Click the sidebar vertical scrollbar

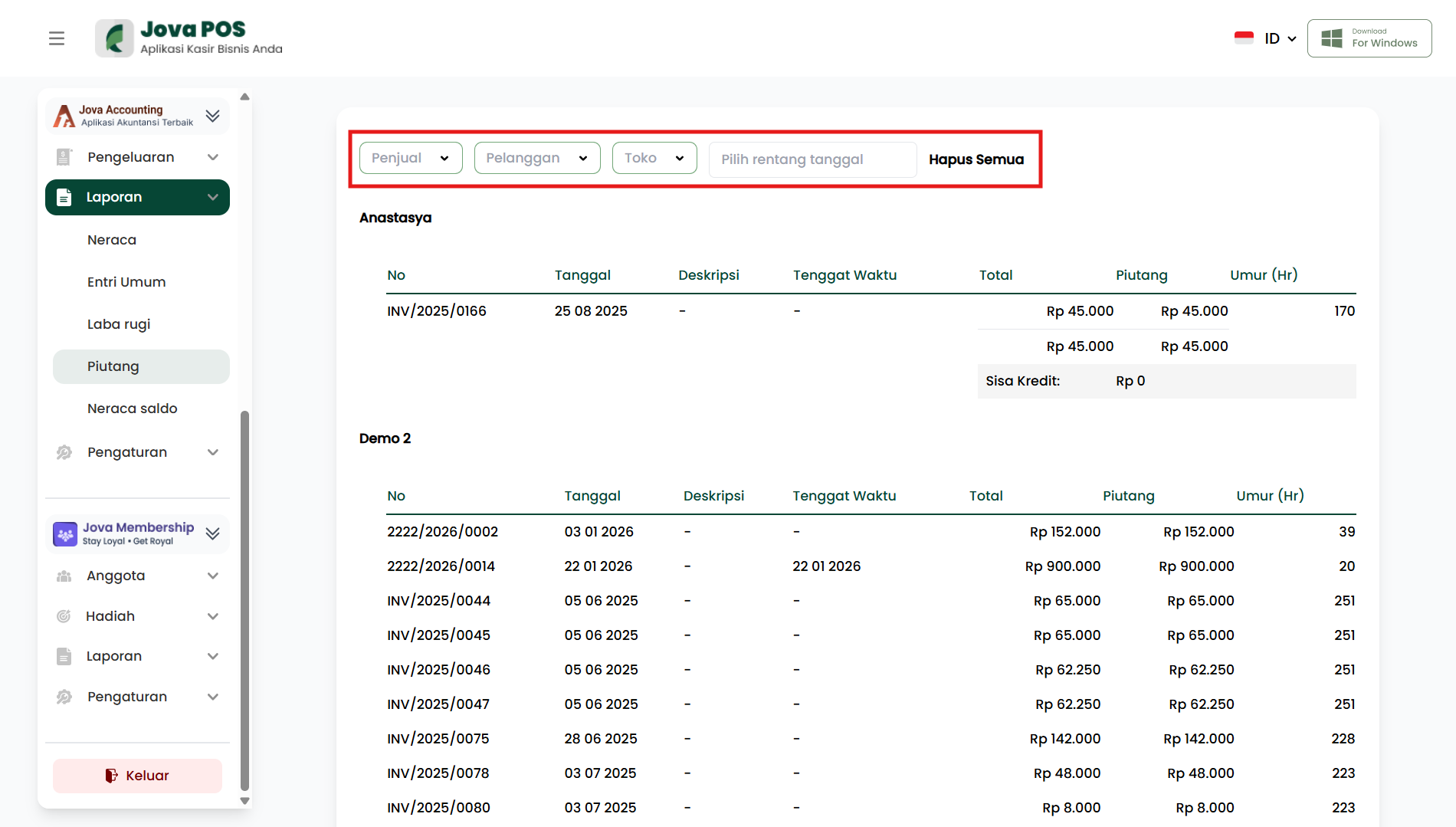coord(244,598)
